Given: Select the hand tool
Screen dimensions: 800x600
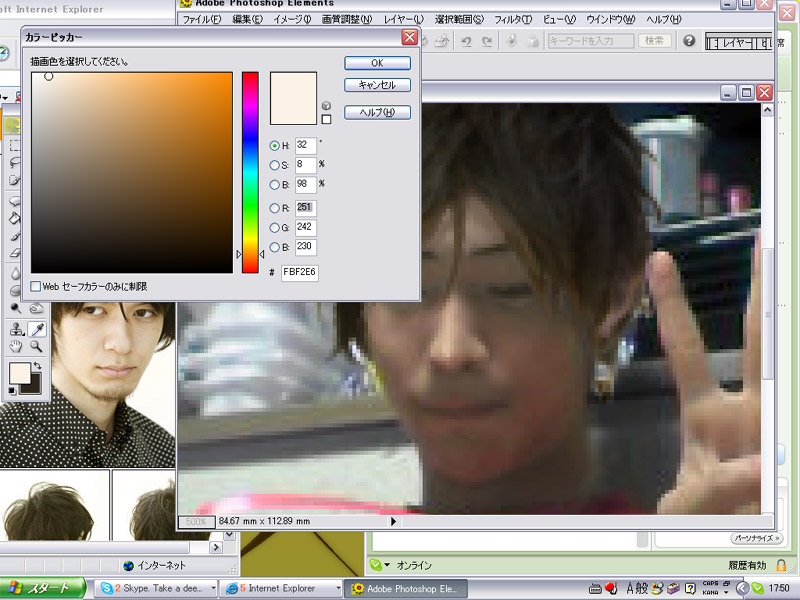Looking at the screenshot, I should [x=16, y=347].
